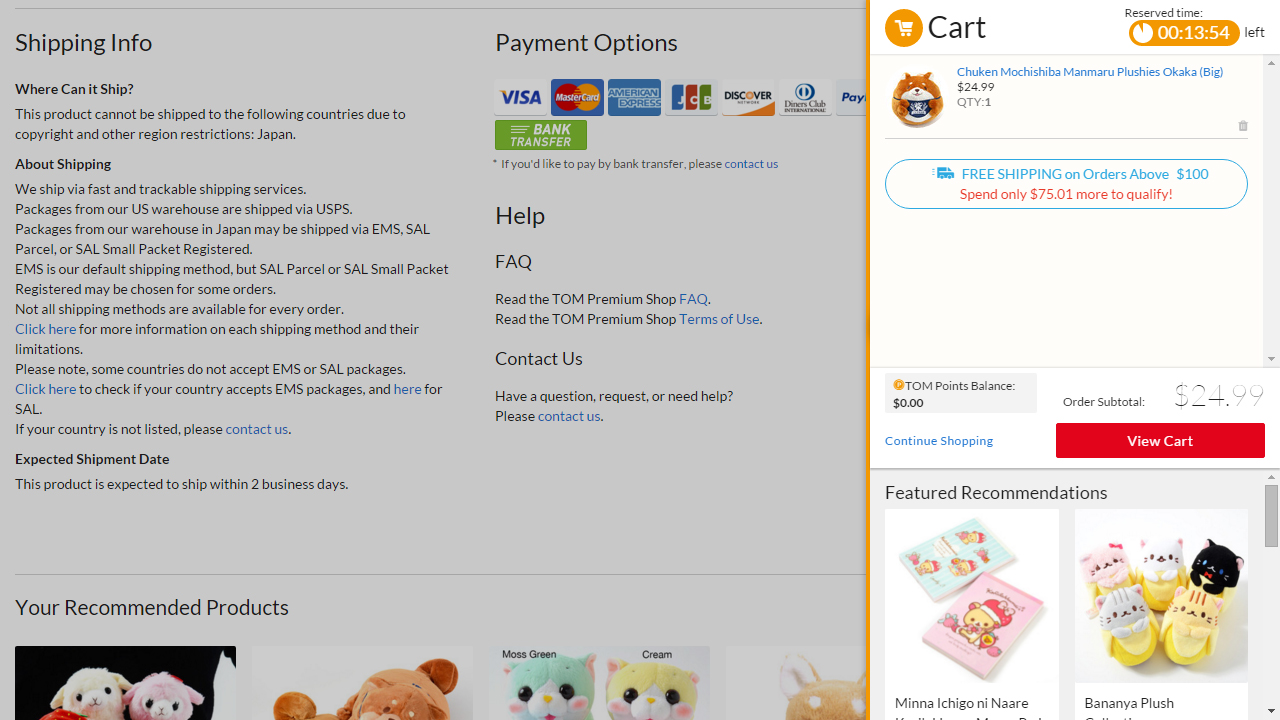1280x720 pixels.
Task: Follow the Continue Shopping link
Action: [939, 441]
